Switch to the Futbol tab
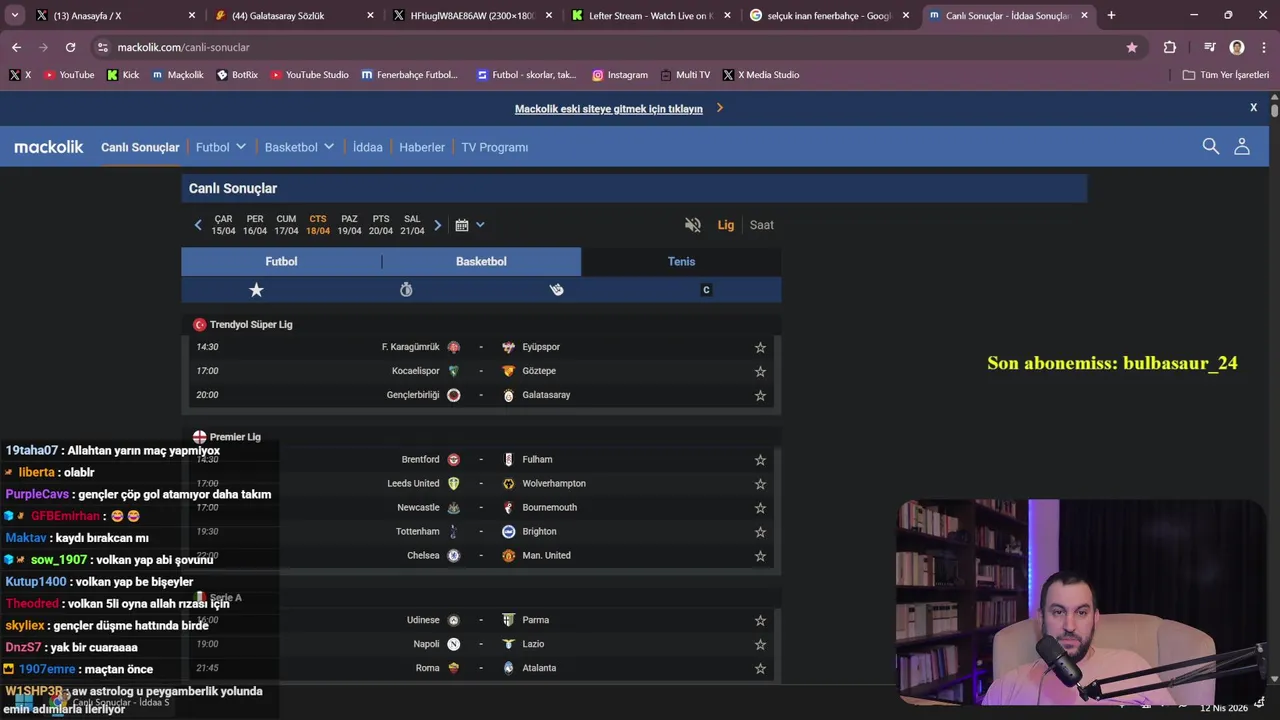 pos(281,261)
